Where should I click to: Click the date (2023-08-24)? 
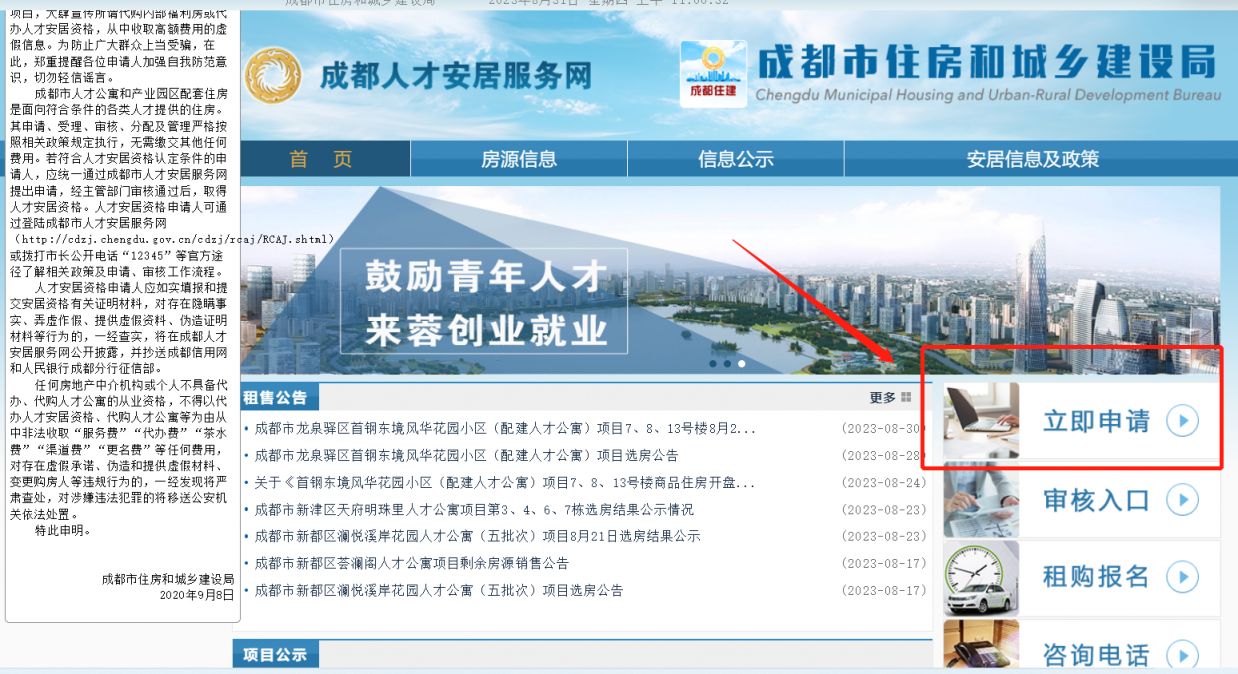[x=883, y=483]
